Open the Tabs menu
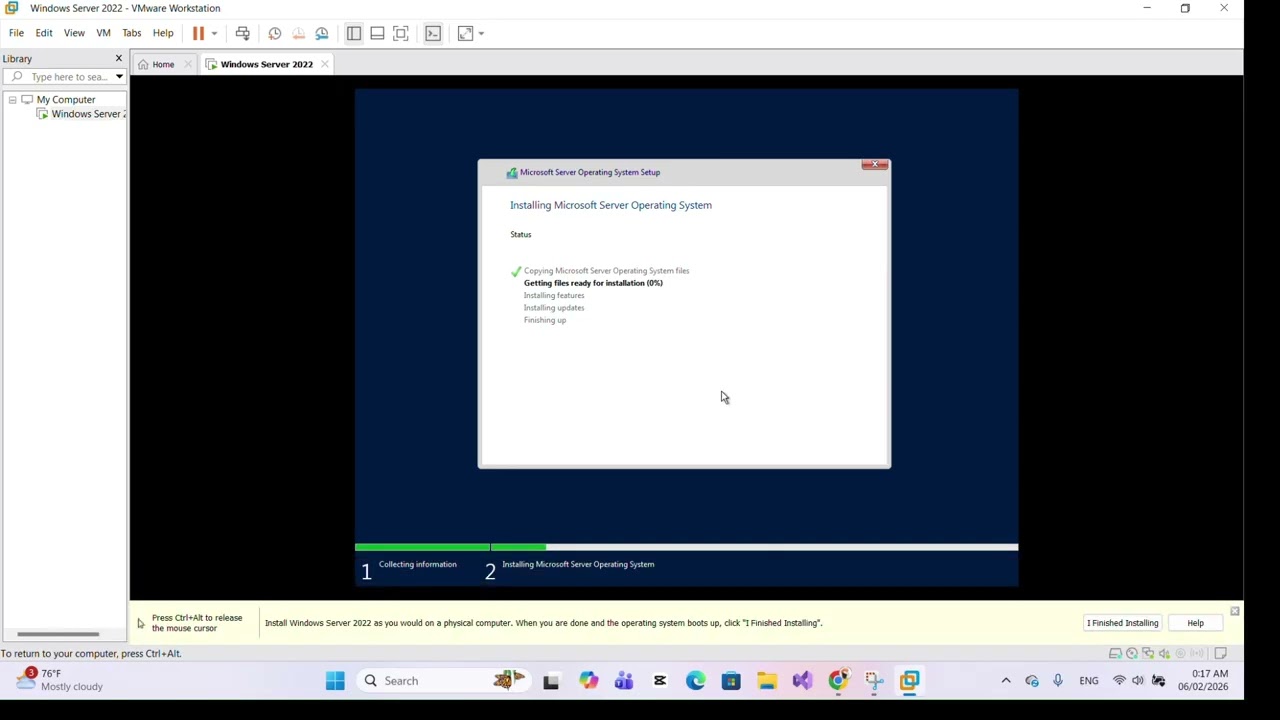This screenshot has width=1280, height=720. pyautogui.click(x=131, y=33)
